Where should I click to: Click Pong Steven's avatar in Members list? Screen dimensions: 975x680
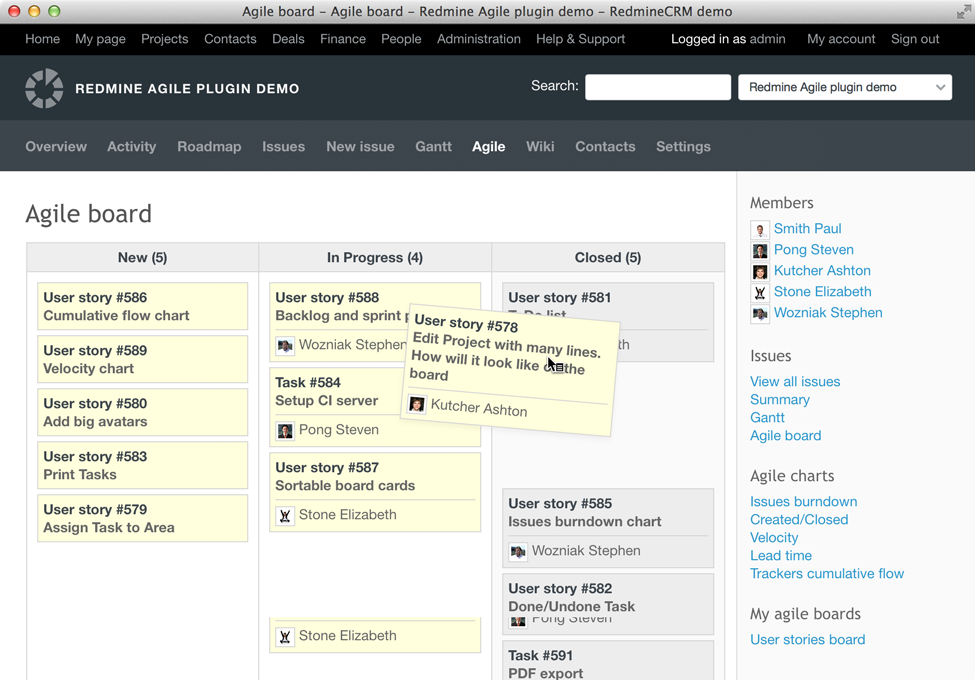tap(760, 251)
